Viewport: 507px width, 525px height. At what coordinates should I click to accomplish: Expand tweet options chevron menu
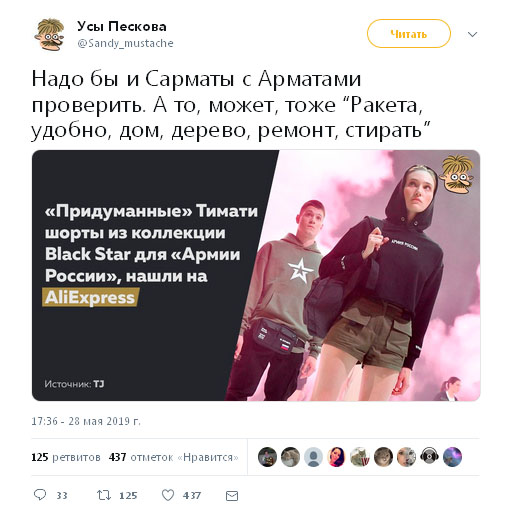click(x=472, y=34)
